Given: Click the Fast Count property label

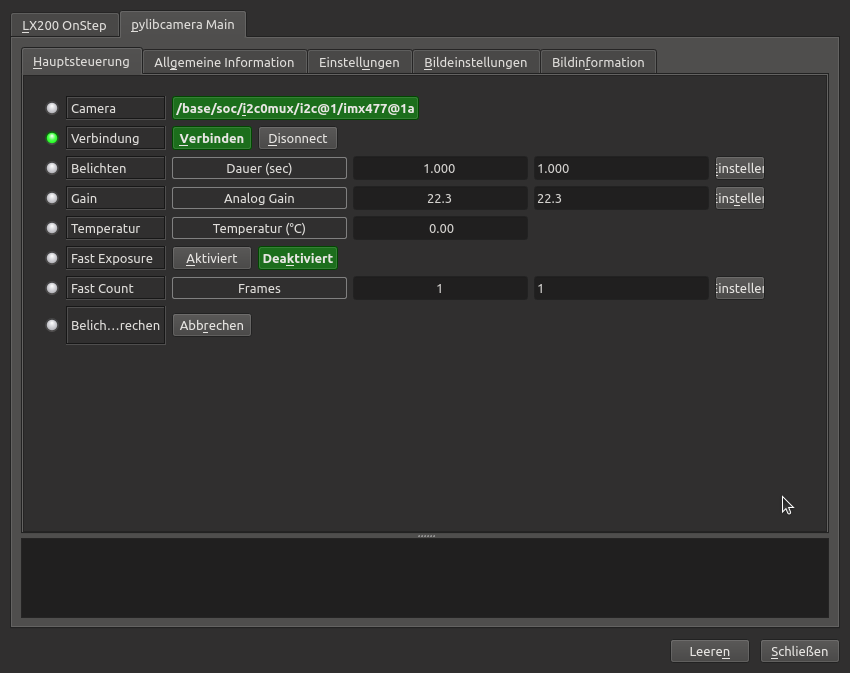Looking at the screenshot, I should pyautogui.click(x=115, y=289).
